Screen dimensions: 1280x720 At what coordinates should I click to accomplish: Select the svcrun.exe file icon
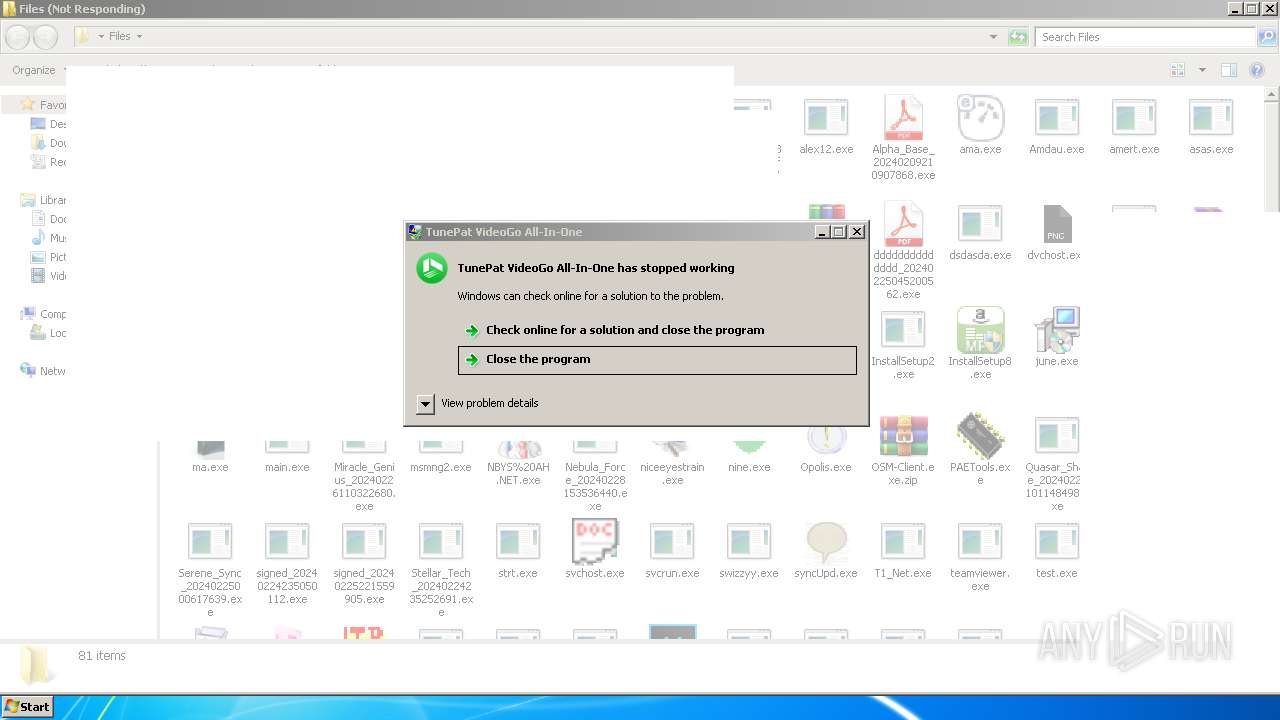coord(672,542)
